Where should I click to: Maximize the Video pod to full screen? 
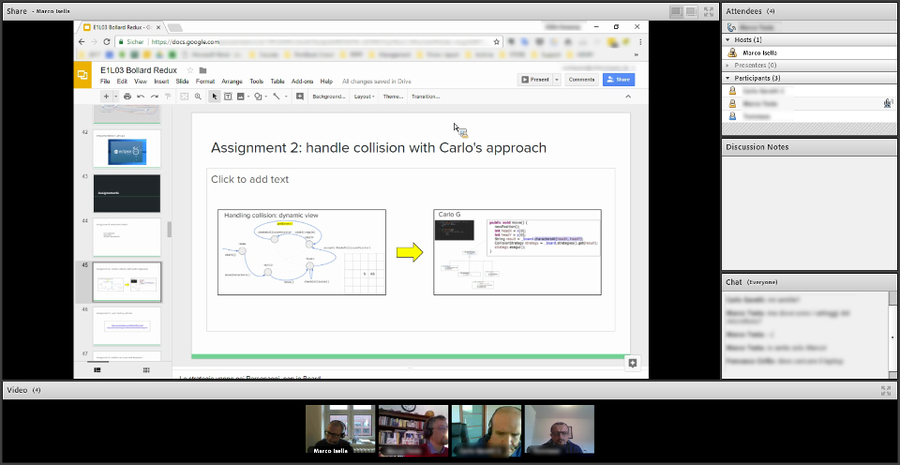click(x=885, y=390)
